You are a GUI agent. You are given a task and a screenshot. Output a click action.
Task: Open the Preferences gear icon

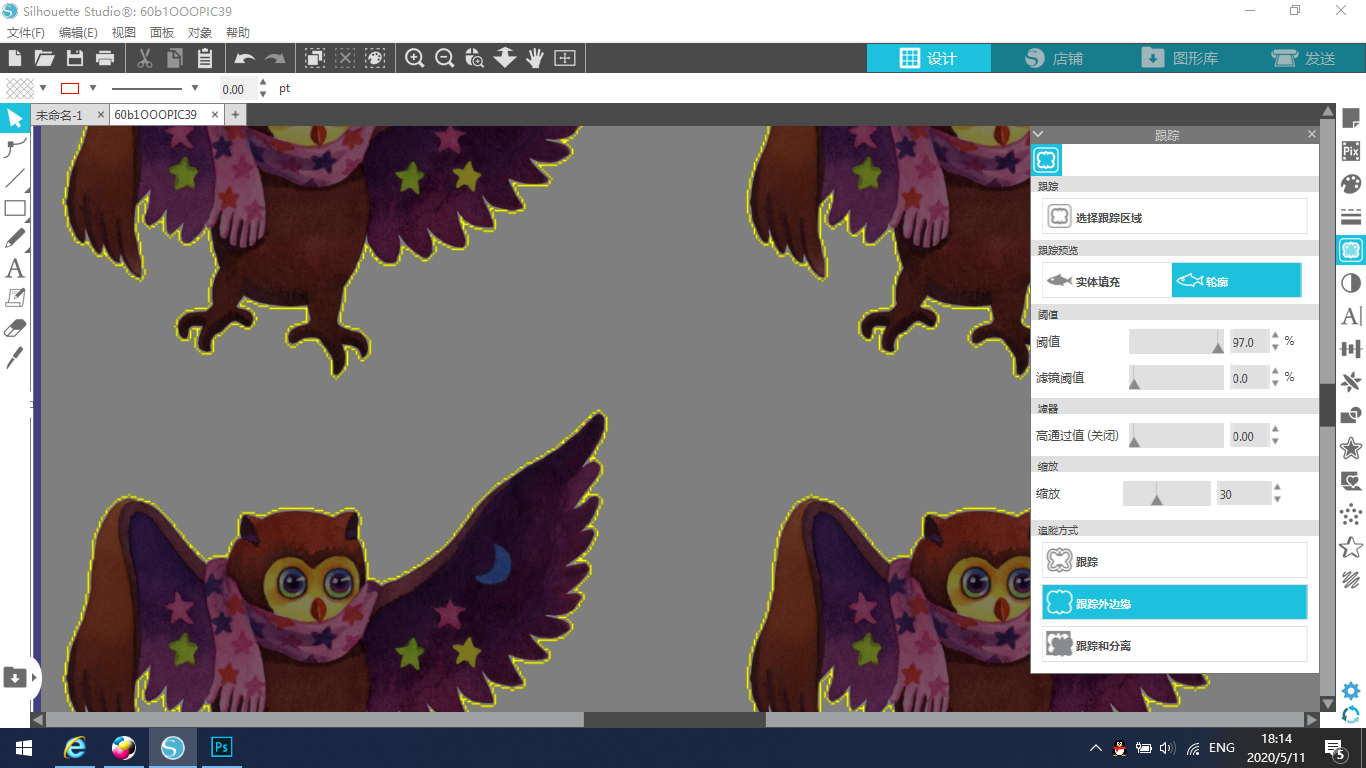point(1351,691)
